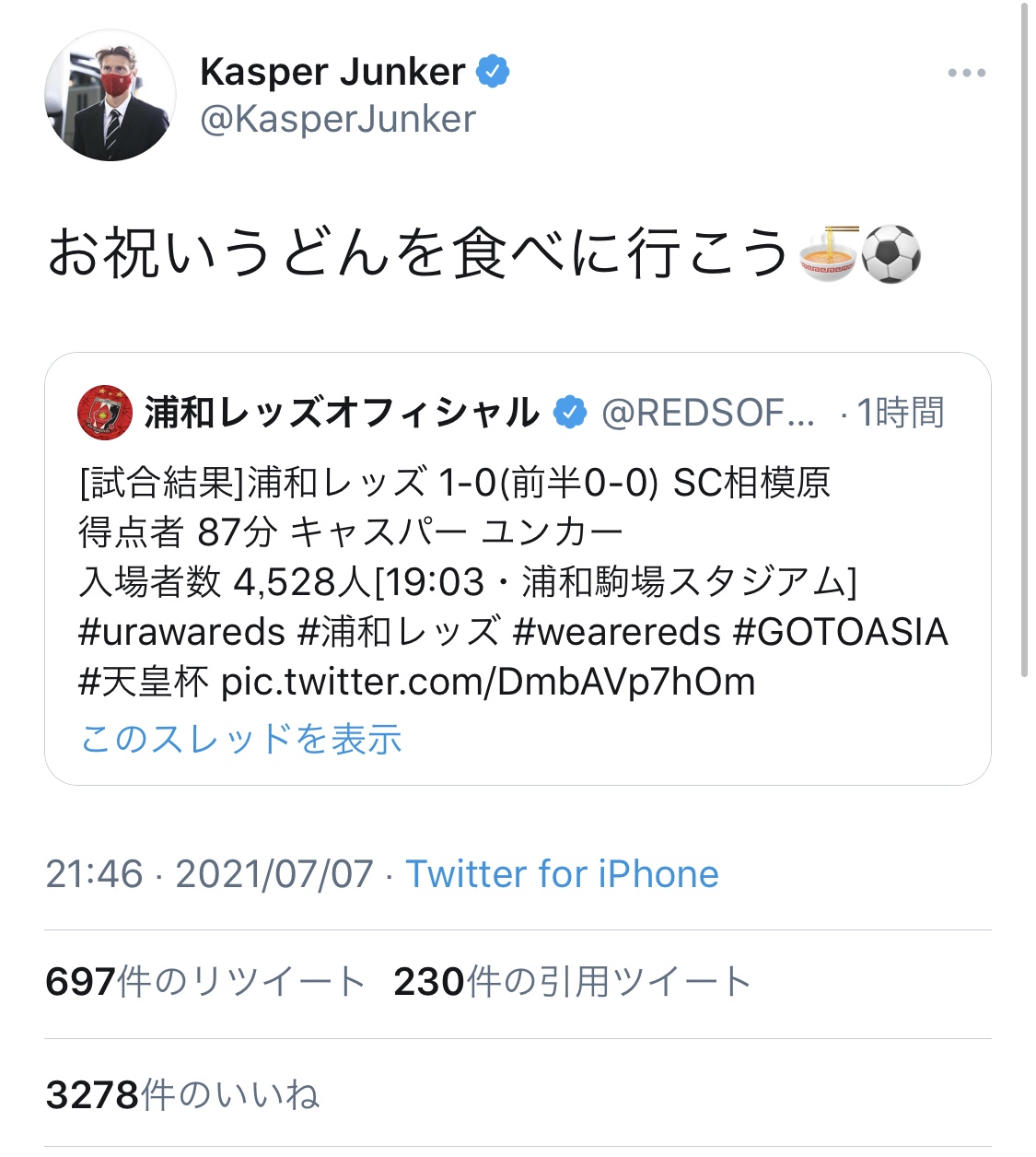1036x1157 pixels.
Task: Open the #urawareds hashtag
Action: (x=182, y=632)
